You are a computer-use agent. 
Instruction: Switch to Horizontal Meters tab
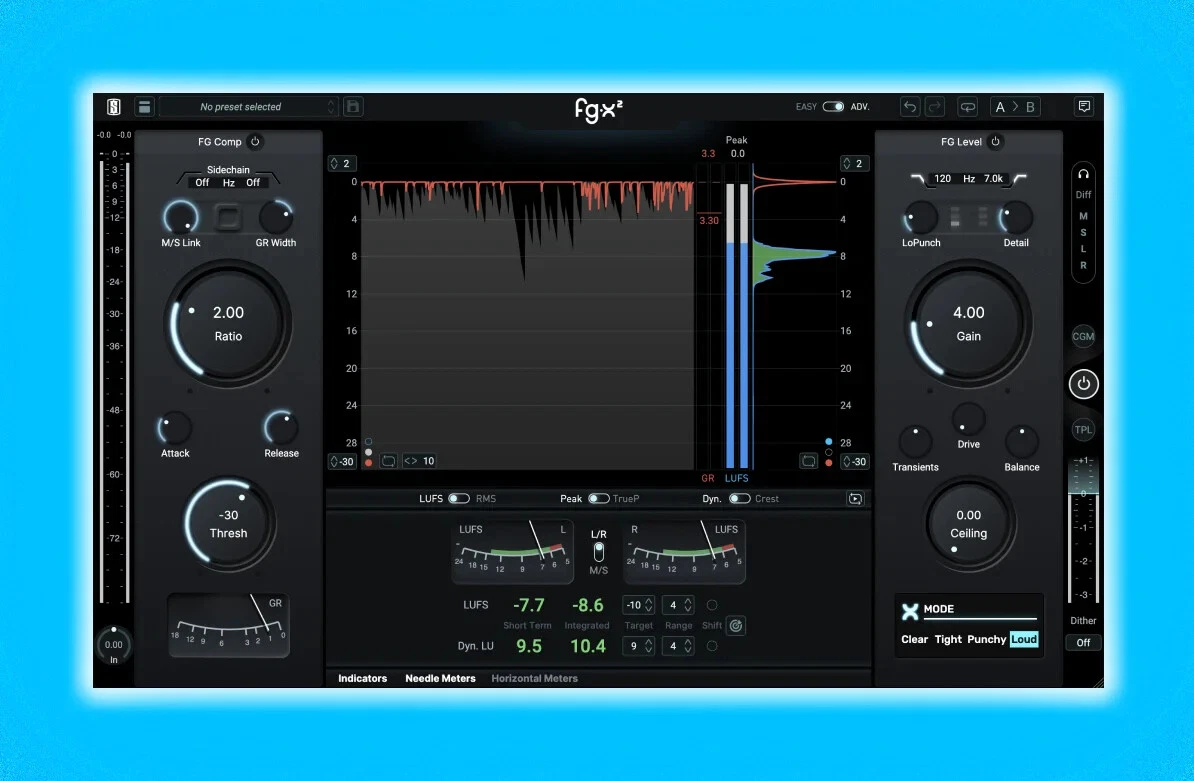click(535, 678)
